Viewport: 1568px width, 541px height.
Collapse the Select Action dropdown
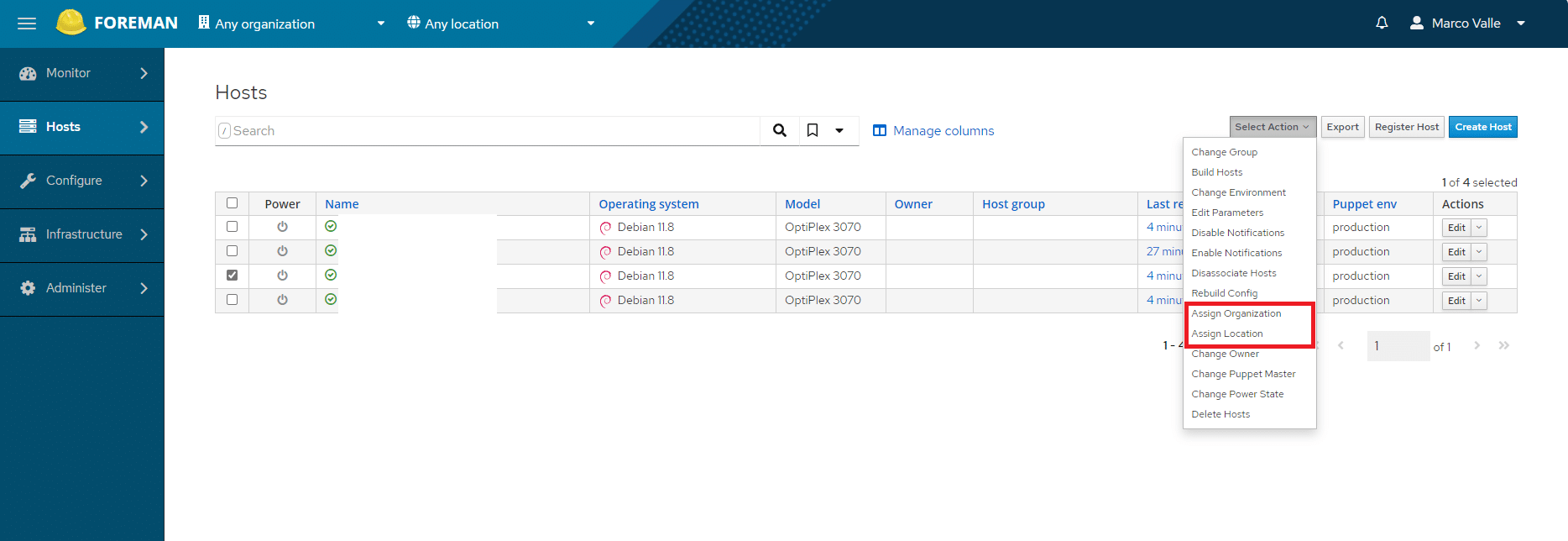point(1273,127)
